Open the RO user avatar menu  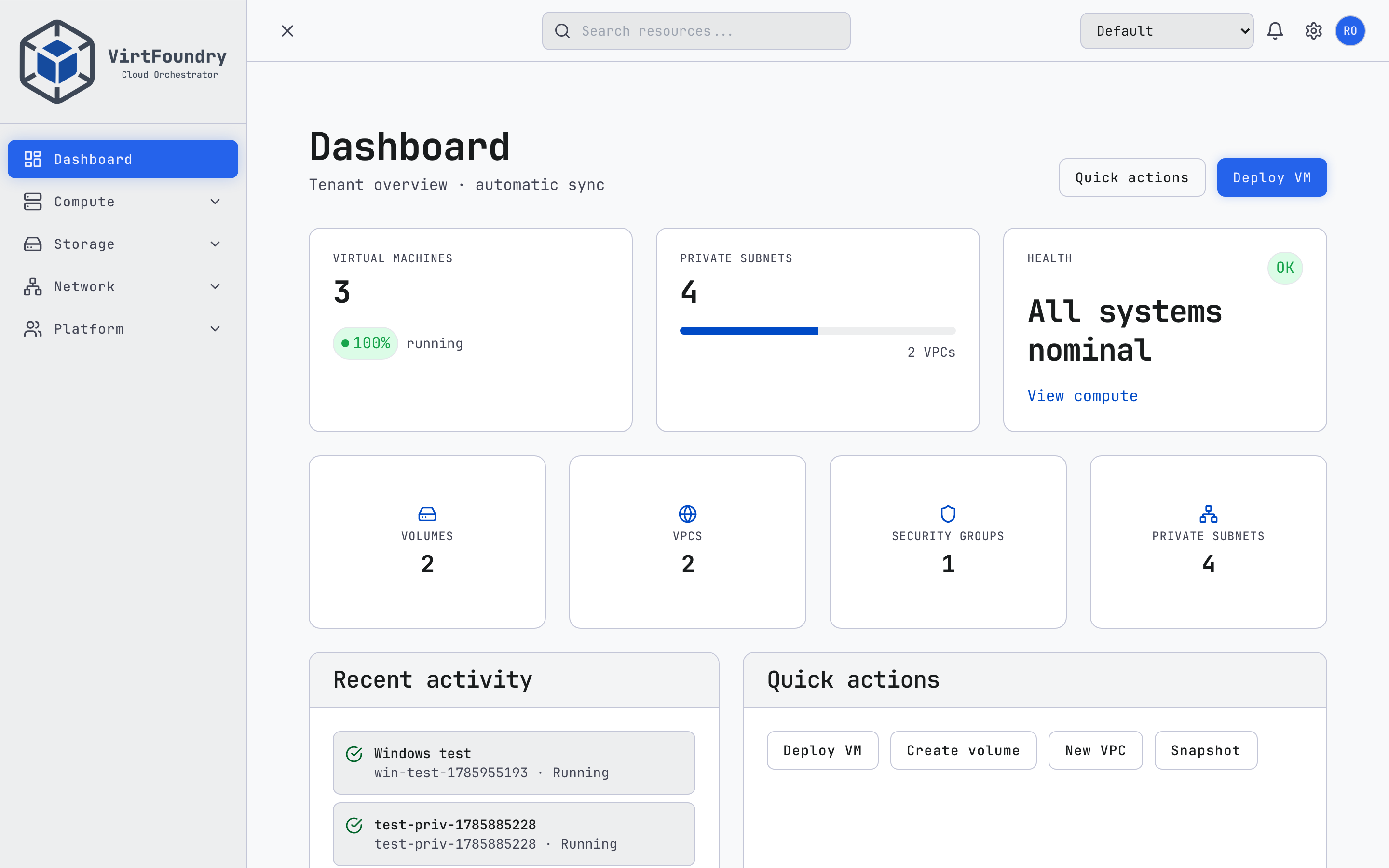pos(1350,31)
